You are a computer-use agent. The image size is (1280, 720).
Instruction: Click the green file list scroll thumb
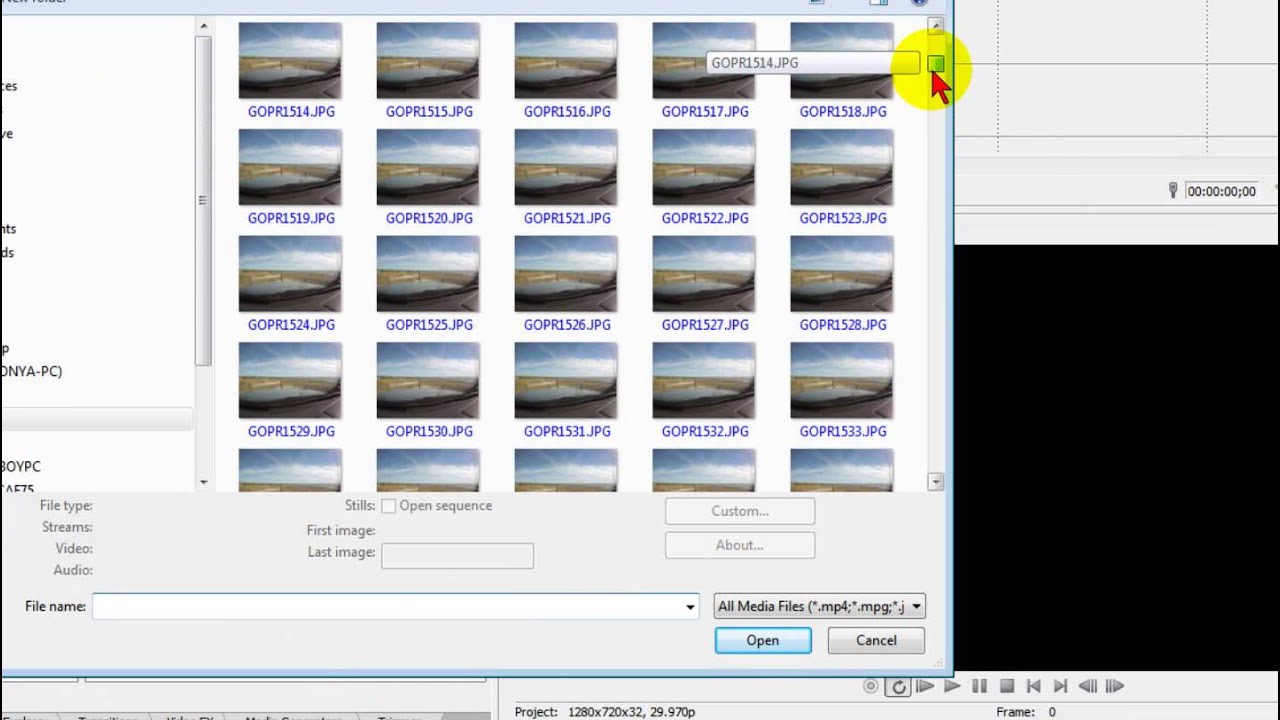936,63
